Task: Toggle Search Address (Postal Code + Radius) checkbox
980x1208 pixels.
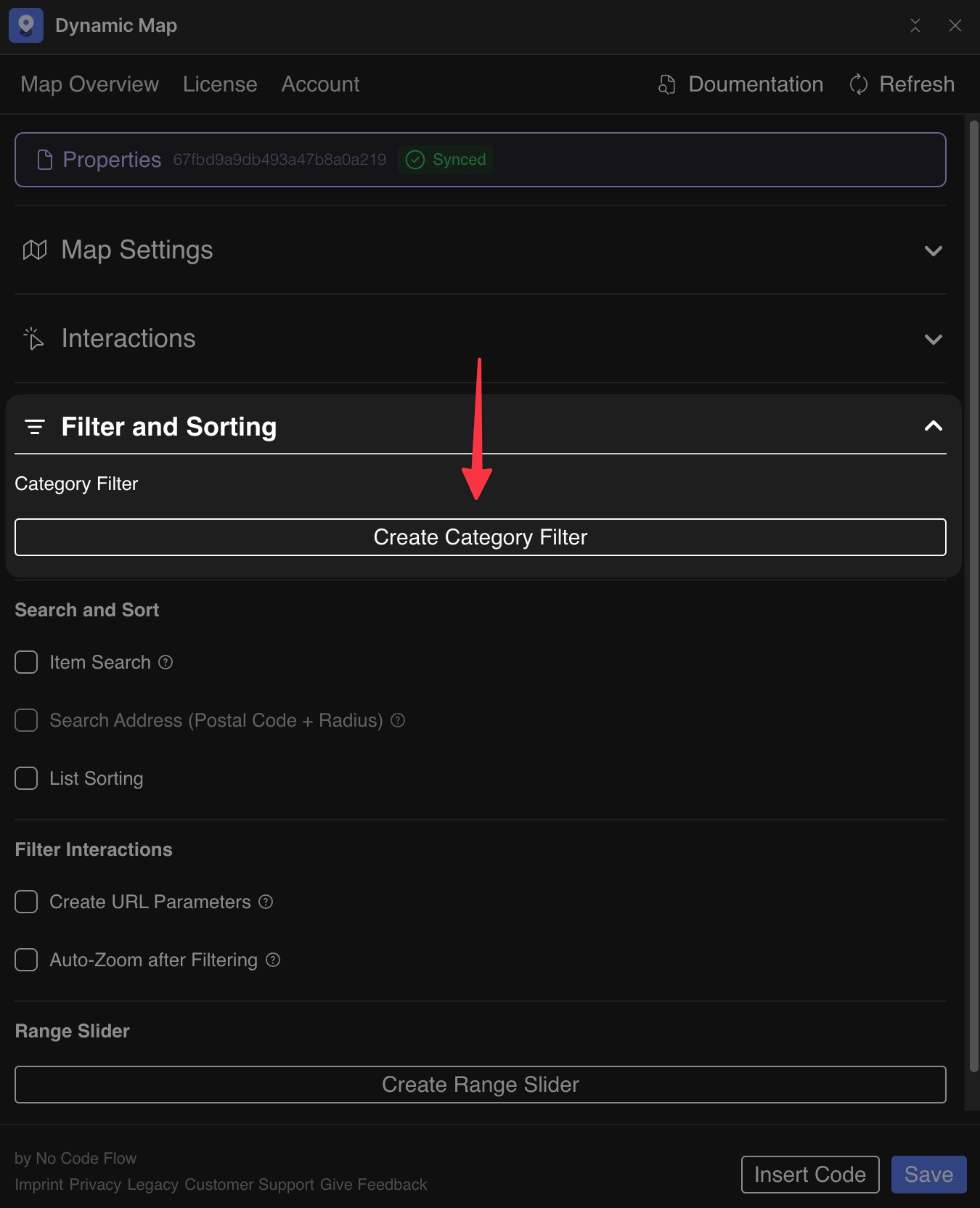Action: tap(26, 720)
